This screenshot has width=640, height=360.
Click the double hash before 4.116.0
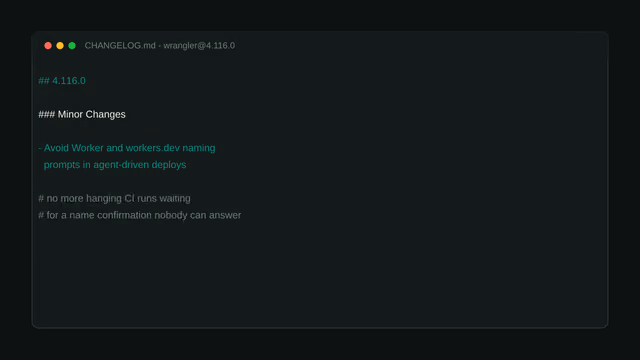pyautogui.click(x=44, y=81)
